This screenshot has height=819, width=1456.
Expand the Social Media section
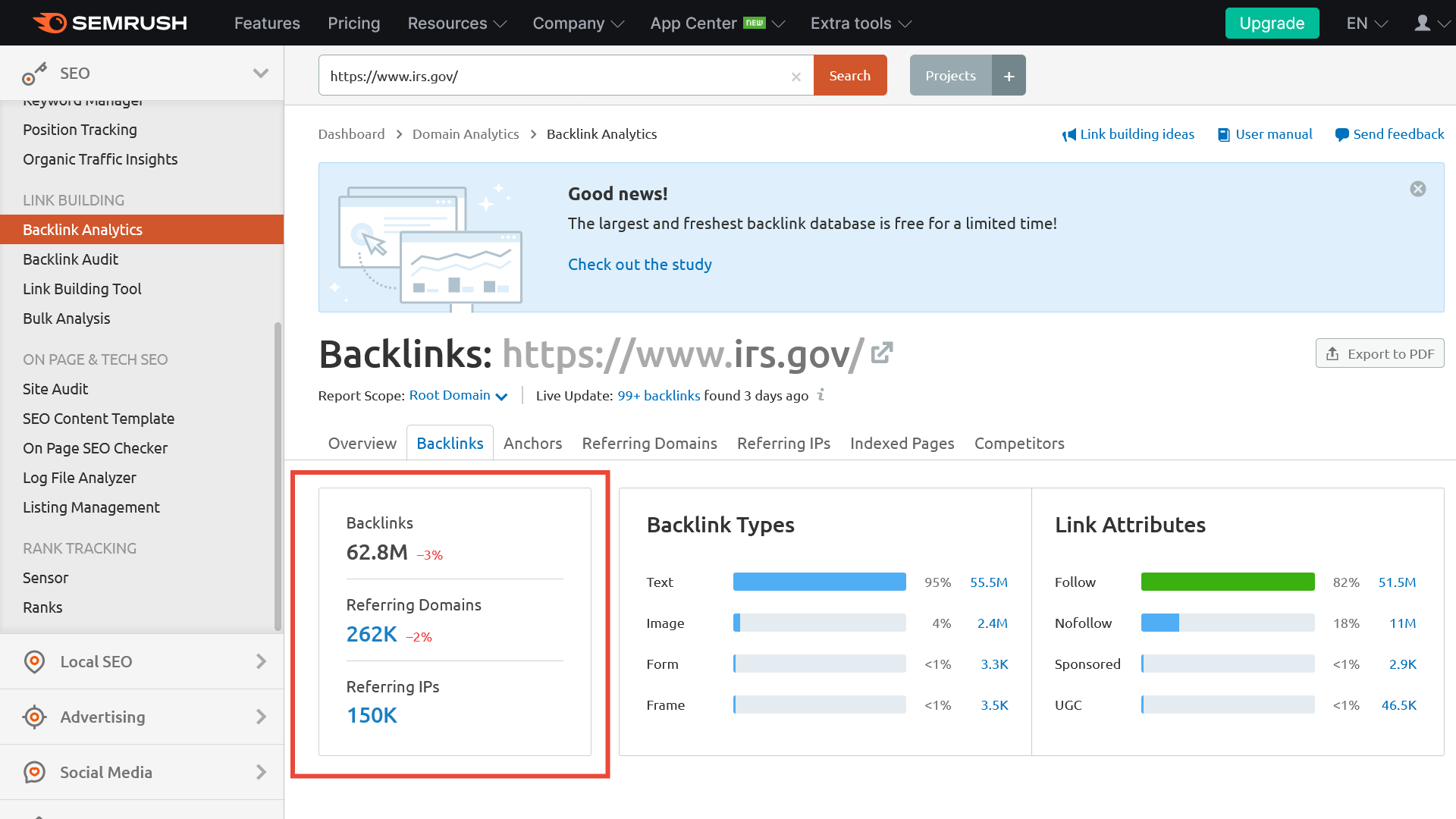(261, 772)
